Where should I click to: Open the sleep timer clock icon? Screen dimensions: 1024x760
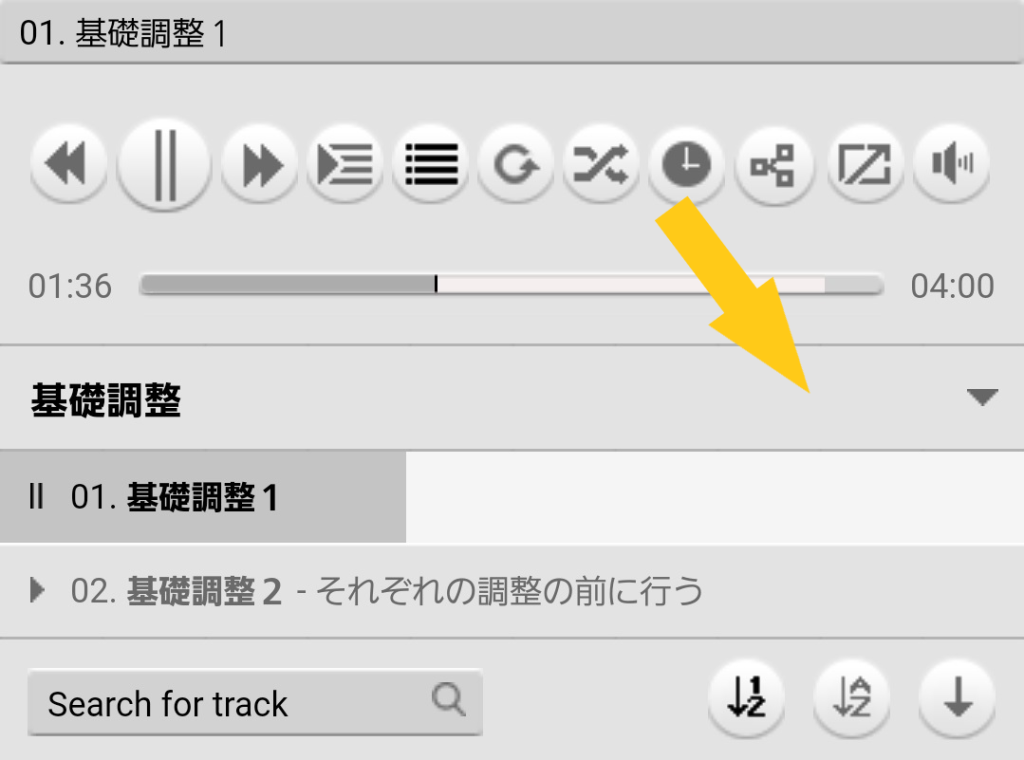[686, 163]
